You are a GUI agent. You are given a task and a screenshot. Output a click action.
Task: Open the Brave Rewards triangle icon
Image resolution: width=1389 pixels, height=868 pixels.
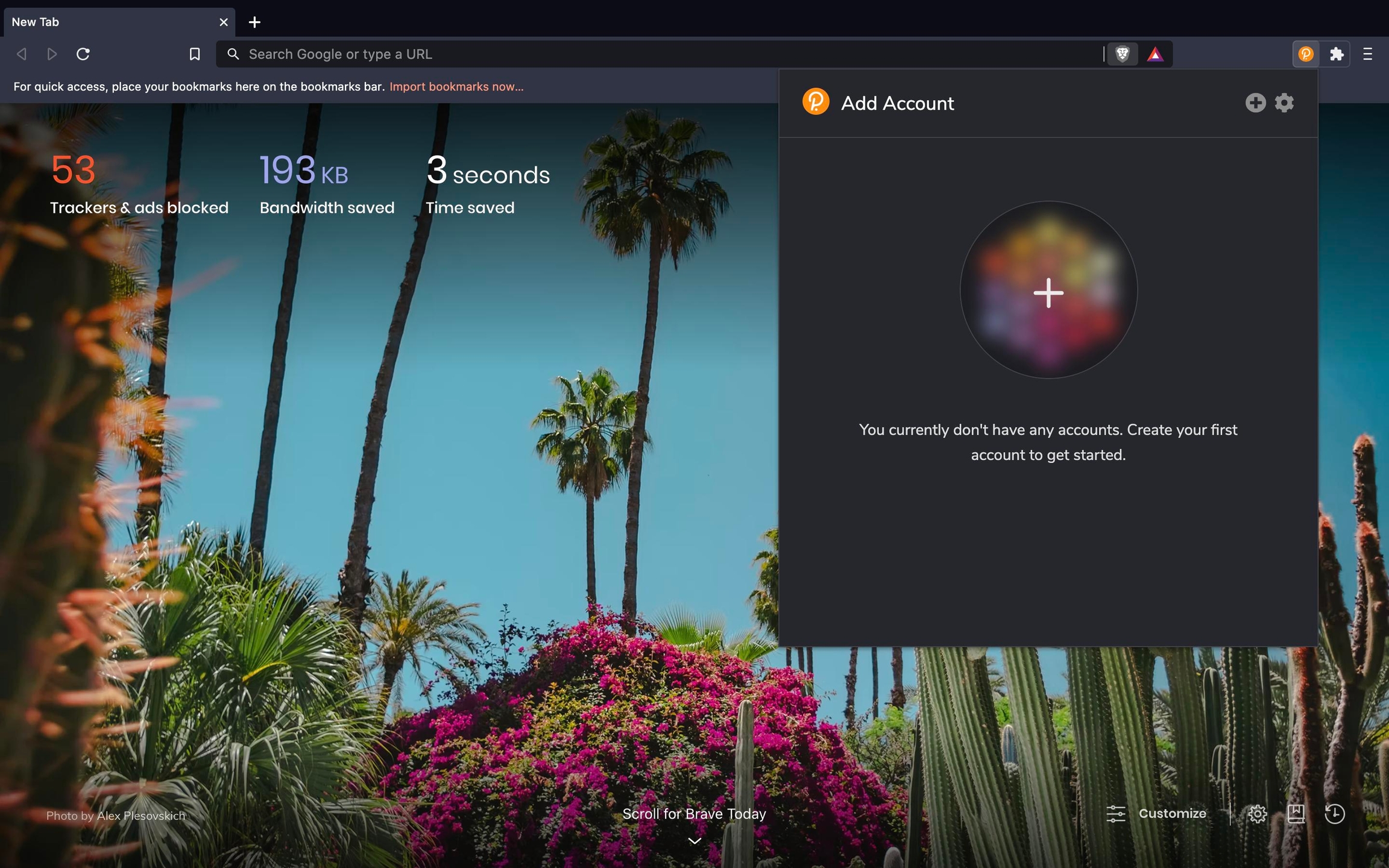click(x=1155, y=54)
